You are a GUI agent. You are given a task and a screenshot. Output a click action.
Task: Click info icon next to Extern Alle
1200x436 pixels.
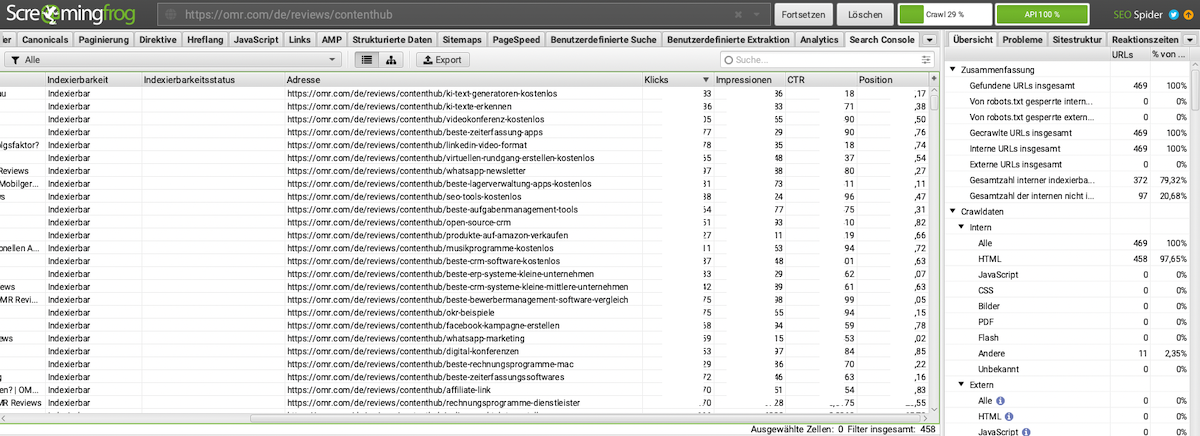coord(1000,400)
